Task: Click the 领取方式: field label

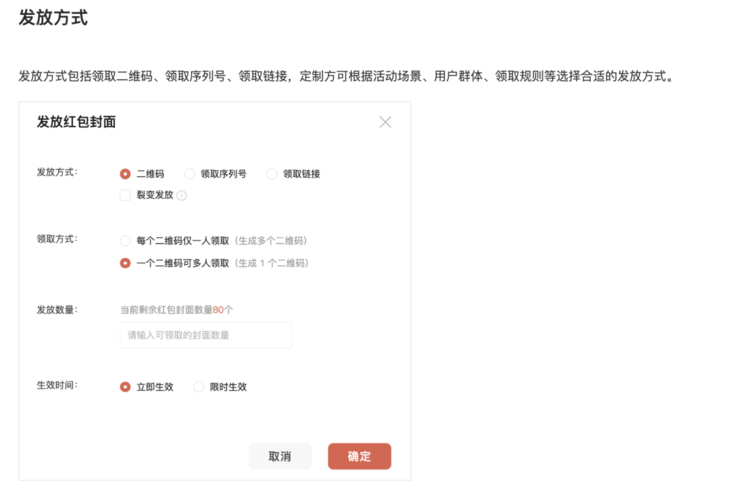Action: pyautogui.click(x=57, y=239)
